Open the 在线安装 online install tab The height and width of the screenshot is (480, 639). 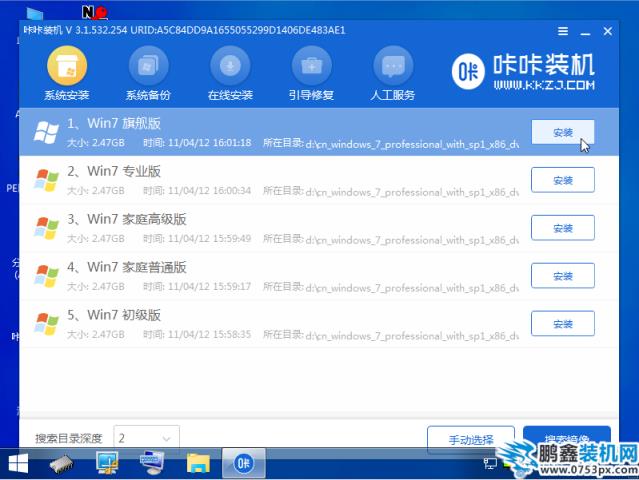point(230,73)
